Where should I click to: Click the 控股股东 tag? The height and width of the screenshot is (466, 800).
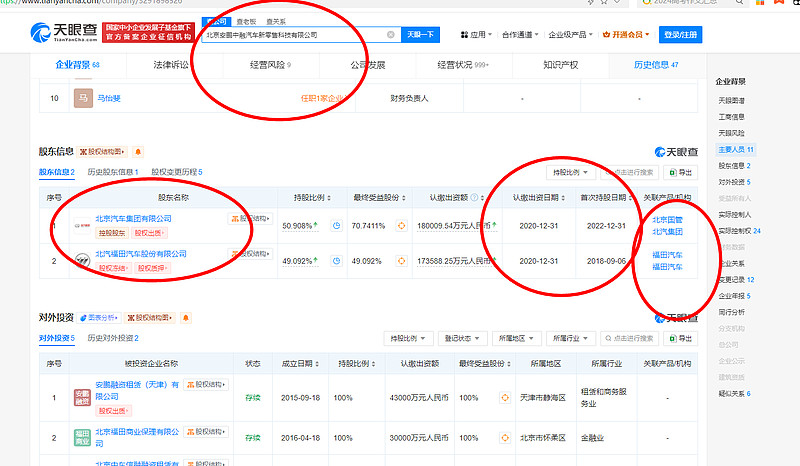coord(112,233)
